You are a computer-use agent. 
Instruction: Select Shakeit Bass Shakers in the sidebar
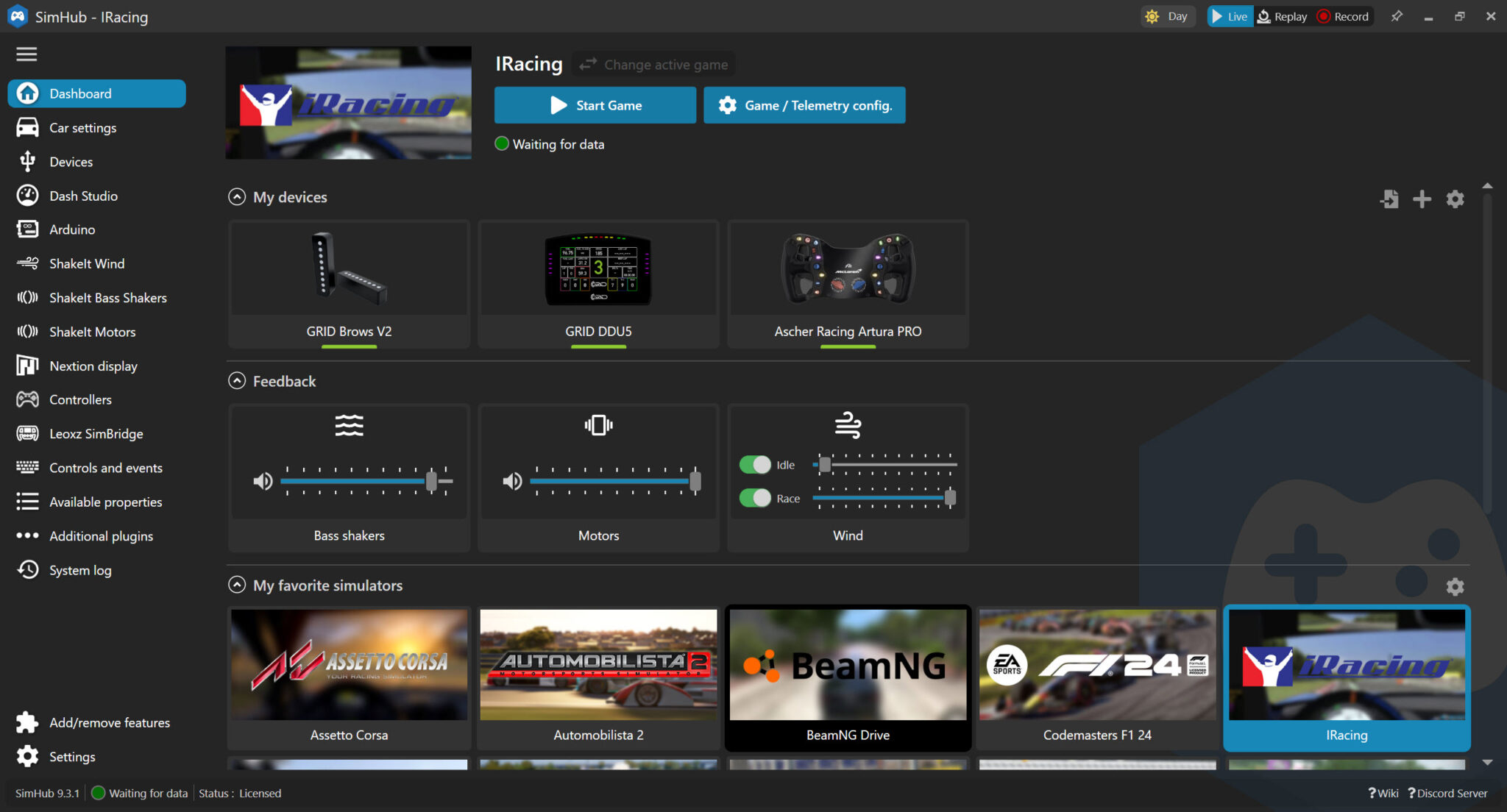107,297
